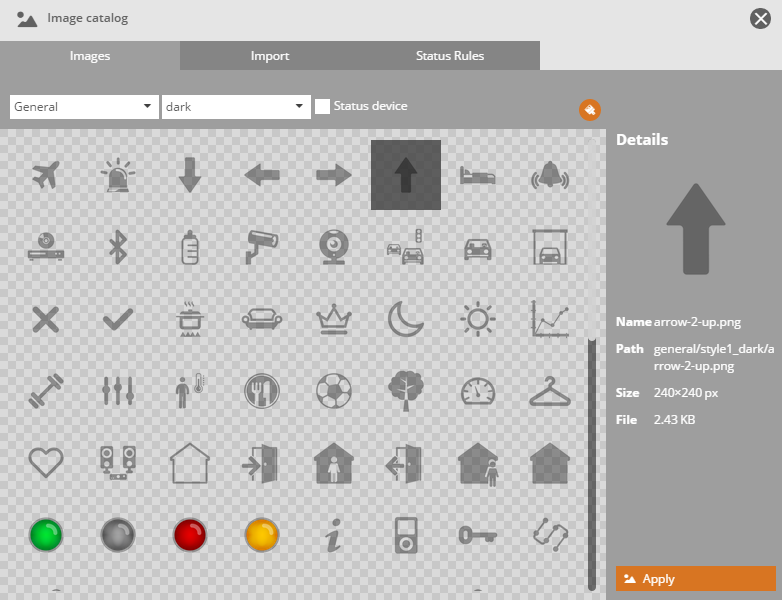Click the soccer ball image

pyautogui.click(x=333, y=391)
